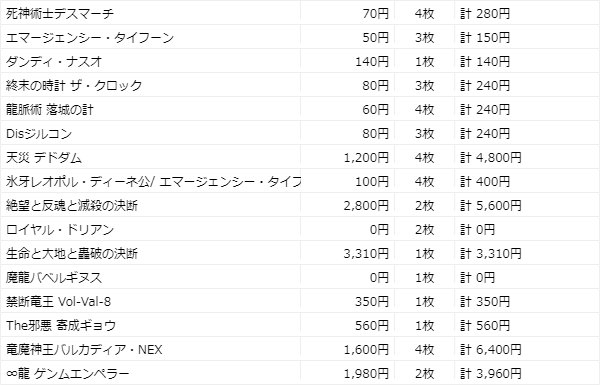Select ∞龍 ゲンムエンペラー card name
The image size is (600, 385).
(x=68, y=374)
